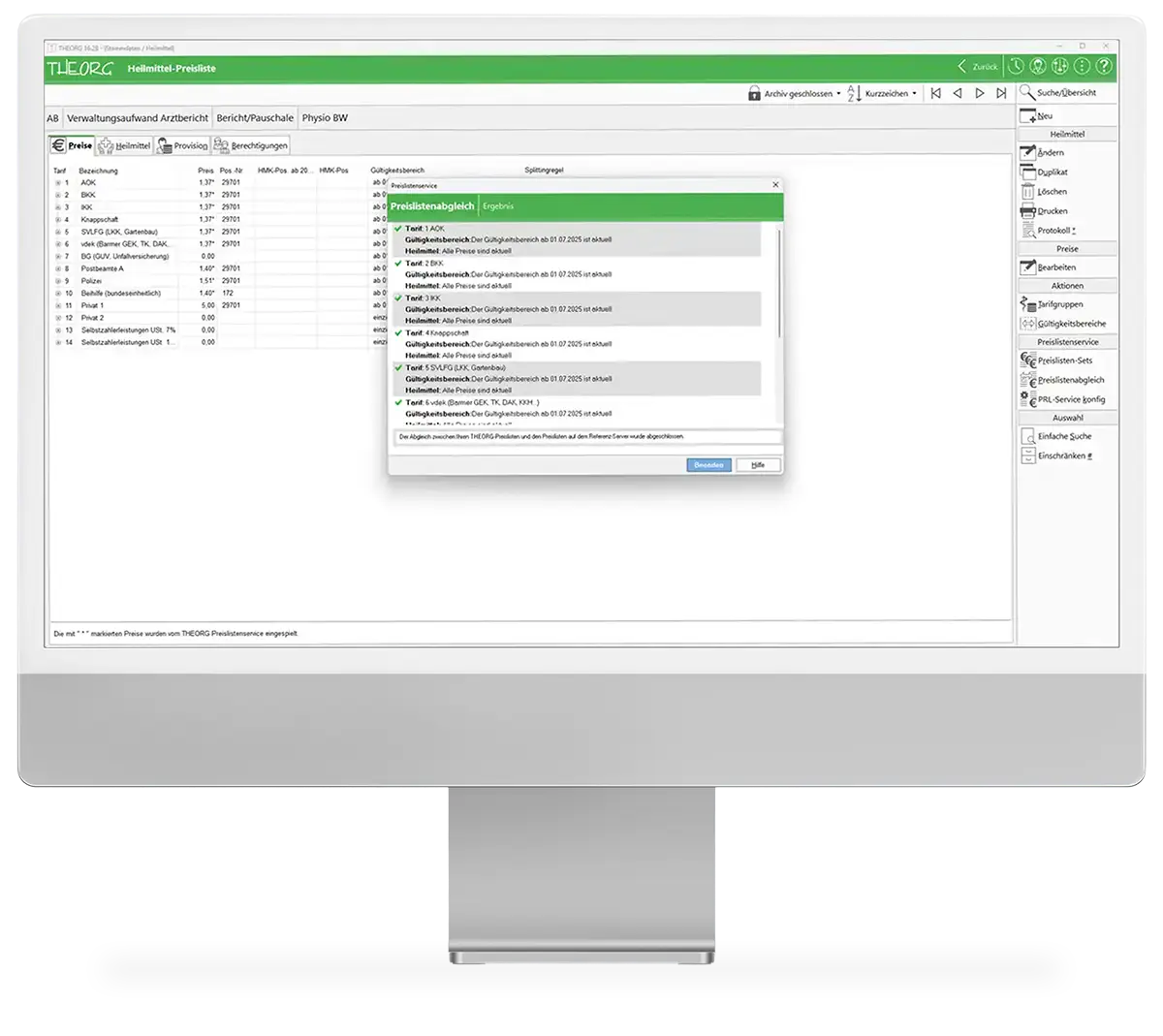Click the Löschen trash icon
Image resolution: width=1163 pixels, height=1036 pixels.
1028,191
